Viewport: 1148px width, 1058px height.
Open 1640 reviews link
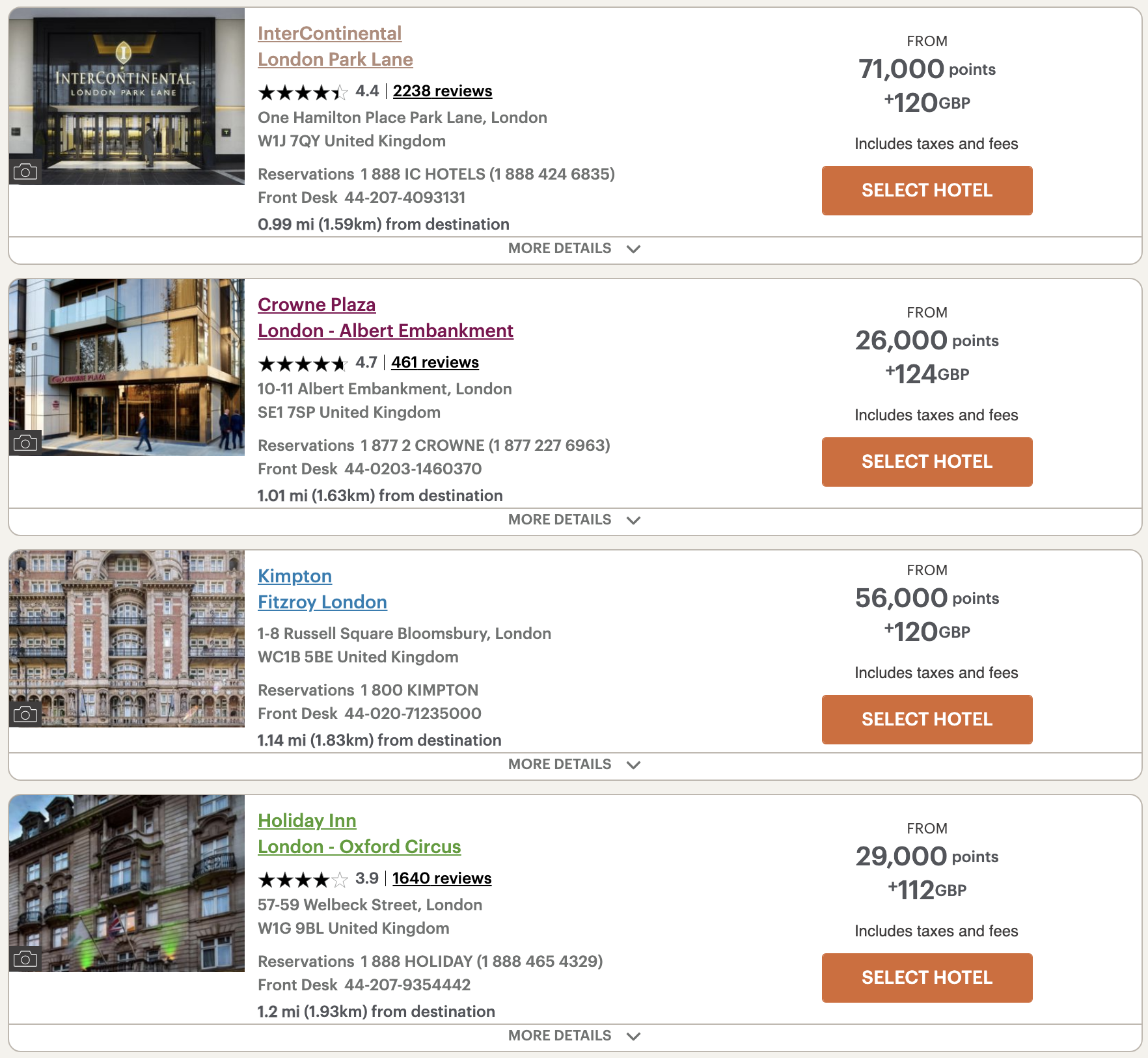tap(442, 878)
